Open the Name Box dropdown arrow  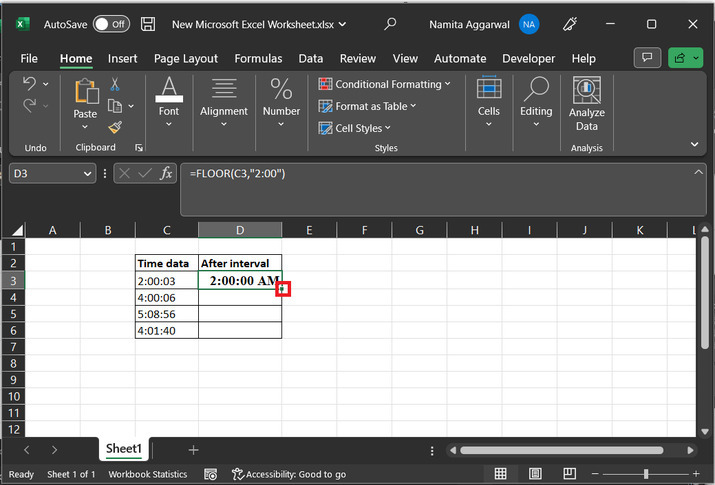[88, 173]
